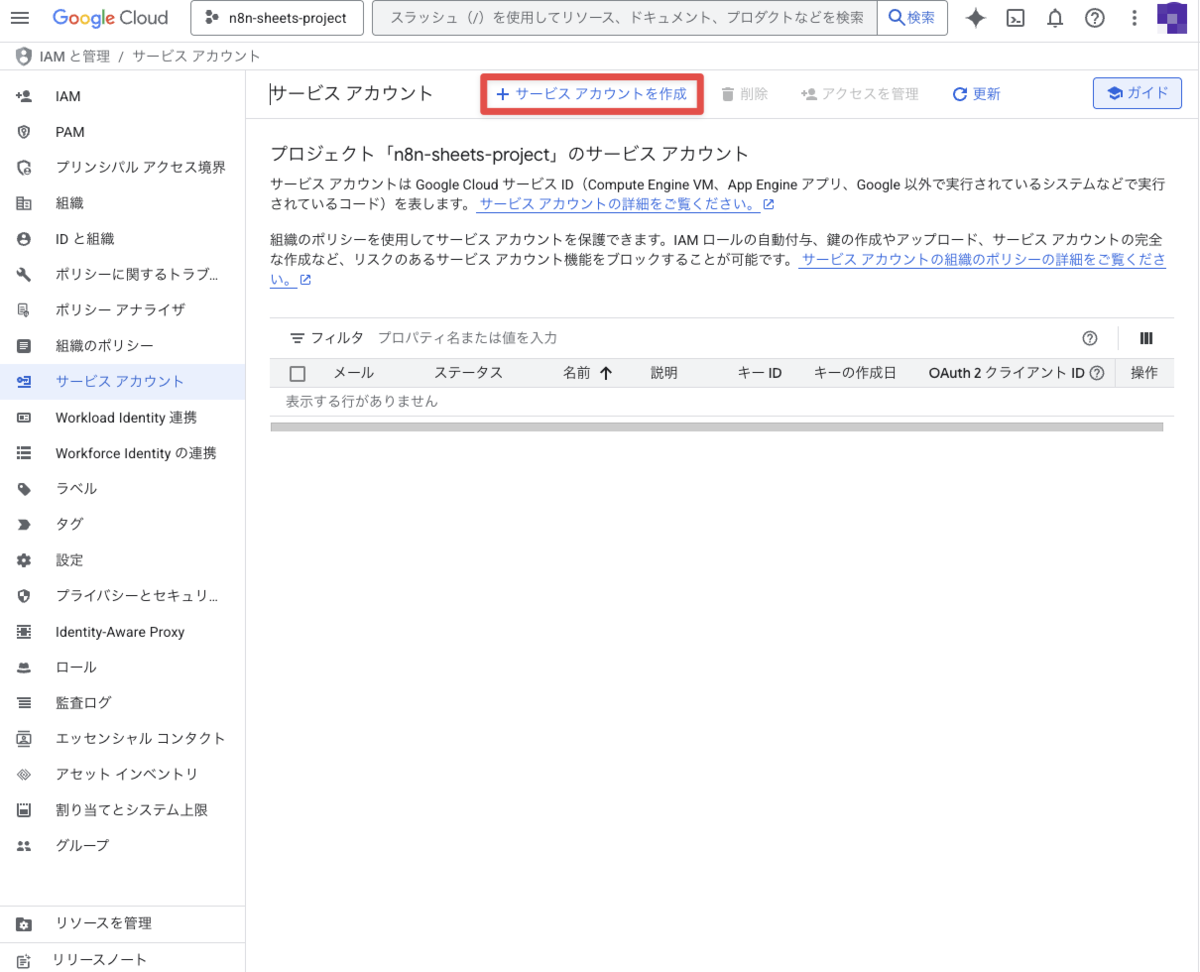Viewport: 1200px width, 972px height.
Task: Click the フィルタ filter icon
Action: click(x=297, y=338)
